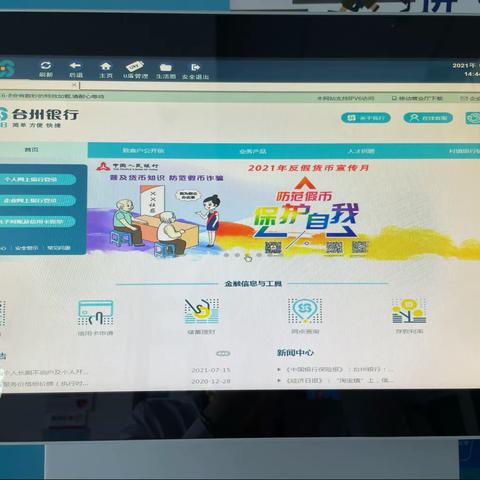Open the IPv6 access notice link in the top strip
This screenshot has height=480, width=480.
pos(345,98)
